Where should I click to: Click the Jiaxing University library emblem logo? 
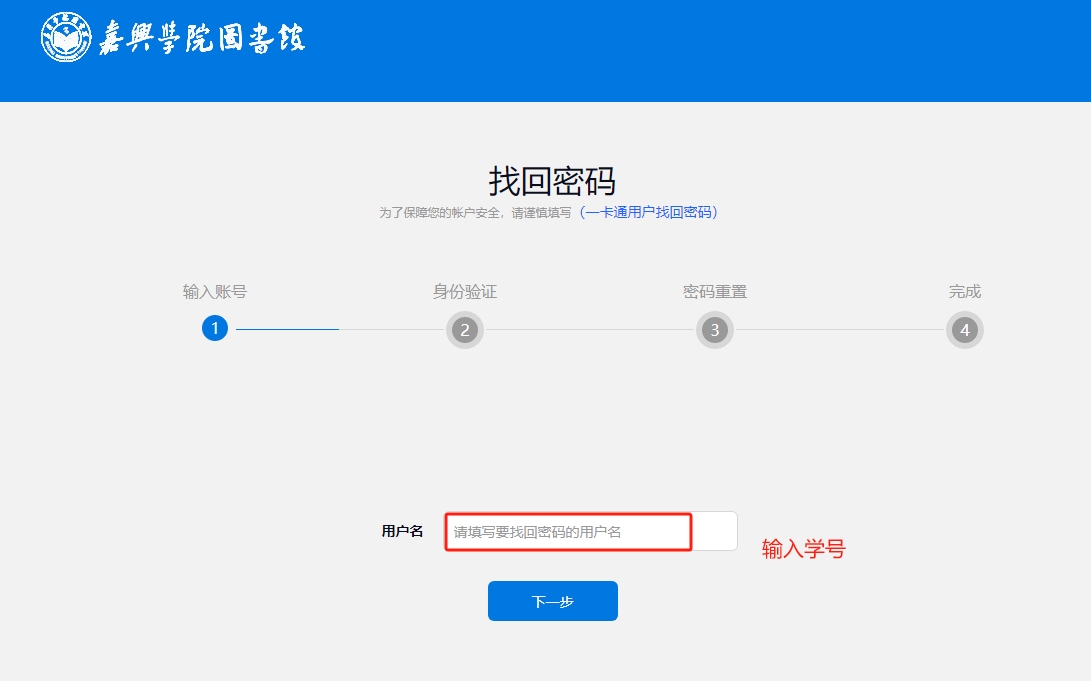click(x=66, y=37)
